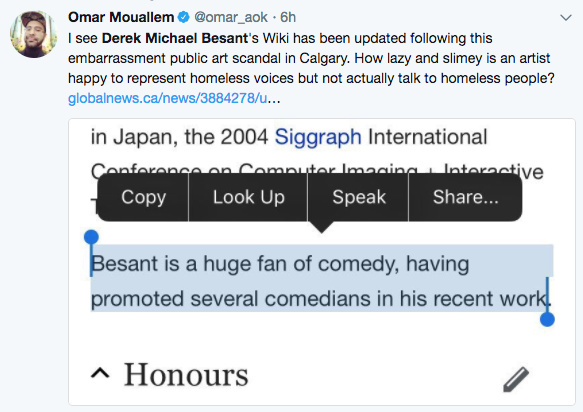The image size is (583, 412).
Task: Click the Honours section heading
Action: pos(186,374)
